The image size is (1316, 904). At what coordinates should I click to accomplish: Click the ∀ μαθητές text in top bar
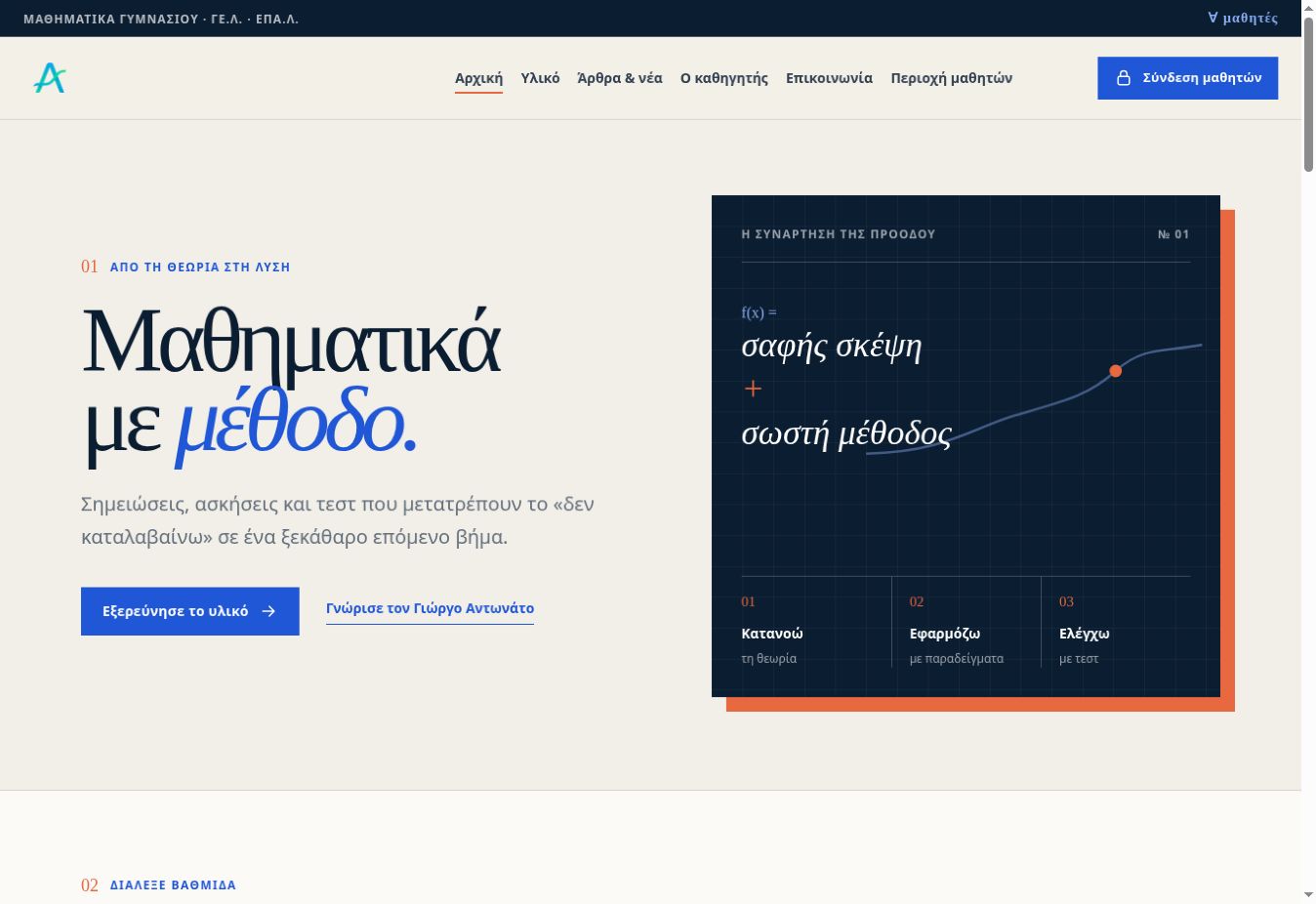(1242, 18)
